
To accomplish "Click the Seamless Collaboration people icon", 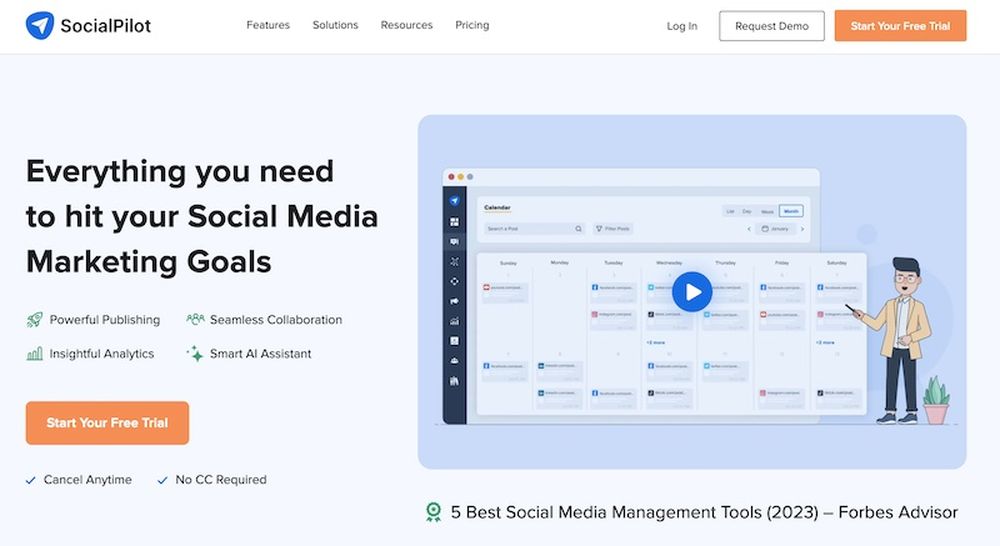I will [x=195, y=319].
